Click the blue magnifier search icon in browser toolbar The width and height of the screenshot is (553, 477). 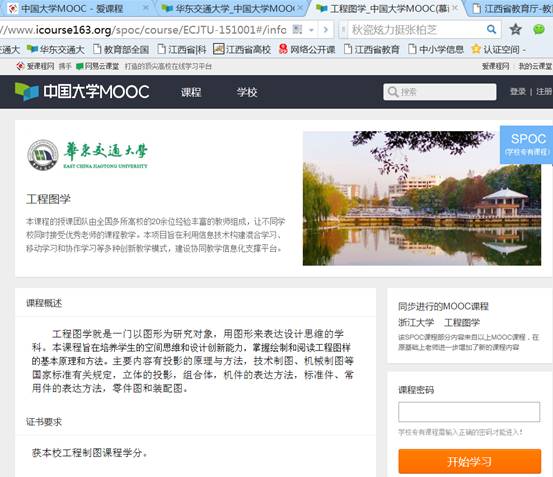point(491,29)
